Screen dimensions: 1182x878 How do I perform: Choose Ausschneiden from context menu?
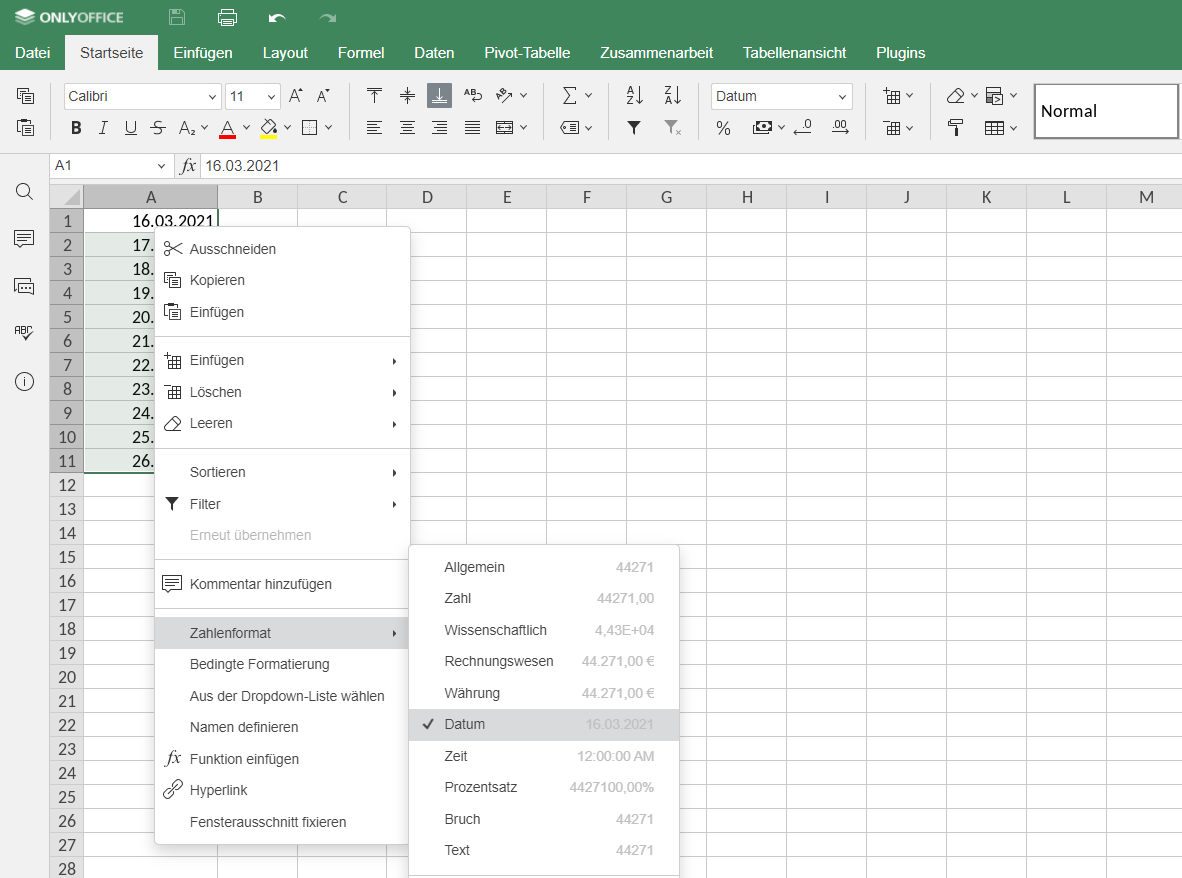[x=283, y=249]
